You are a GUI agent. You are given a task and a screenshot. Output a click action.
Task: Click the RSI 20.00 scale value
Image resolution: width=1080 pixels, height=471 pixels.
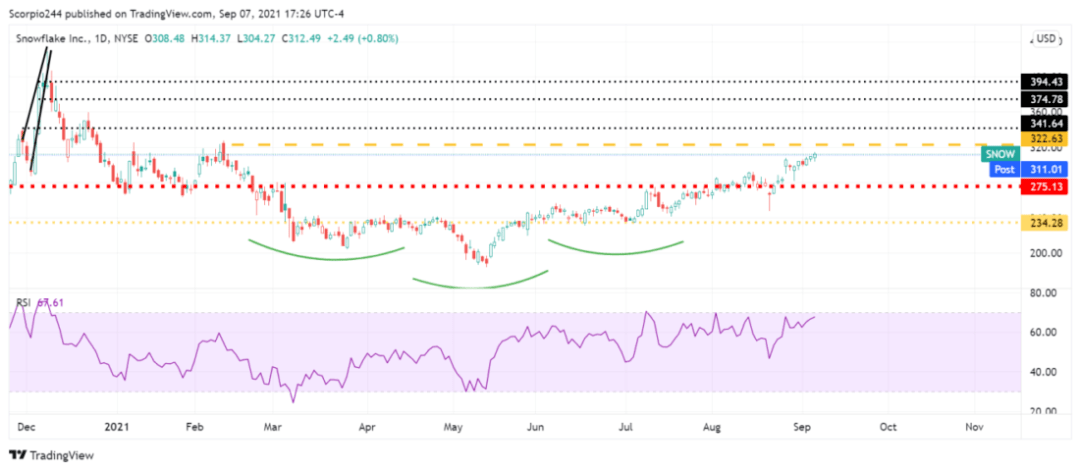tap(1043, 412)
